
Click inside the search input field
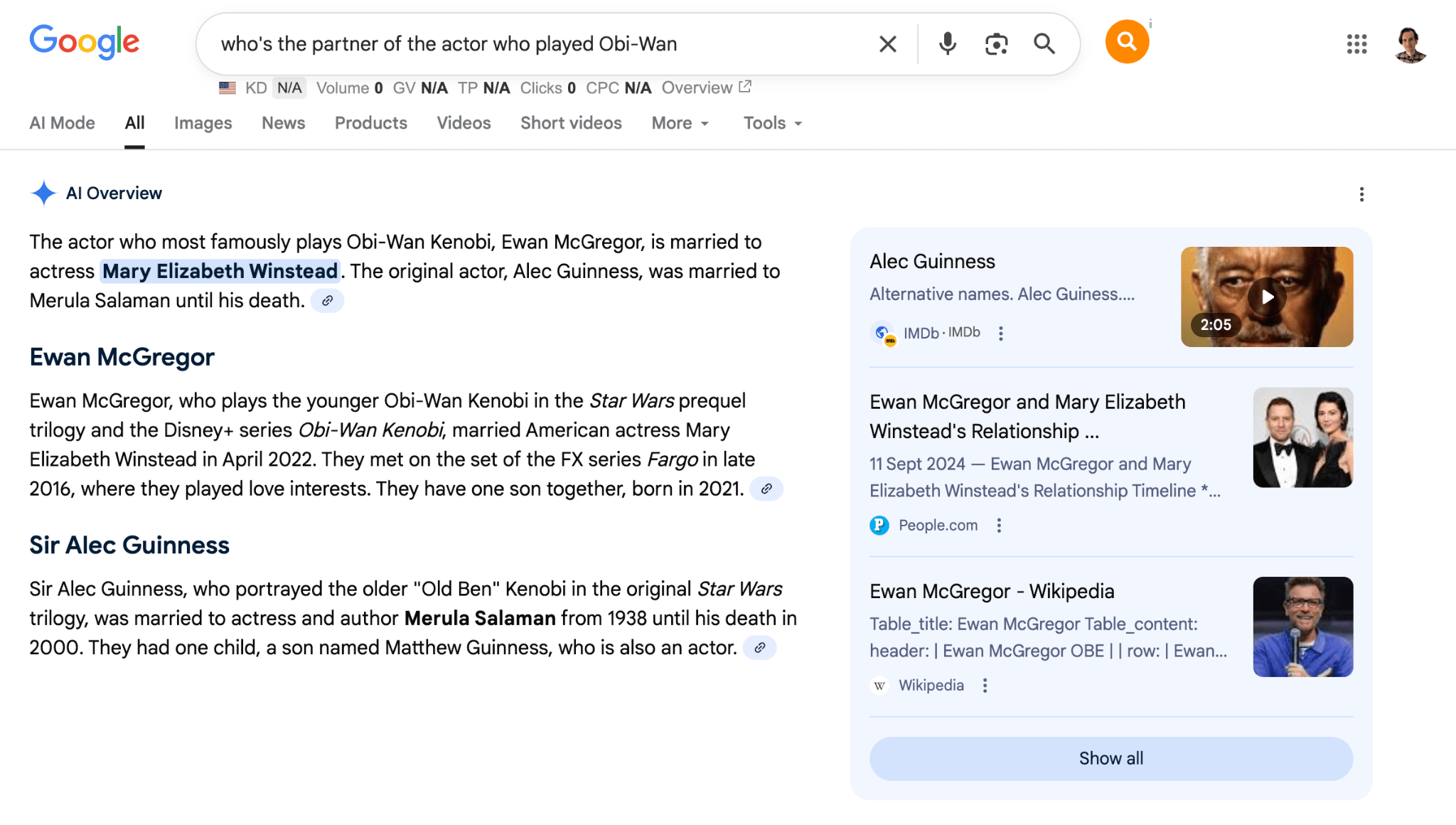(x=498, y=43)
